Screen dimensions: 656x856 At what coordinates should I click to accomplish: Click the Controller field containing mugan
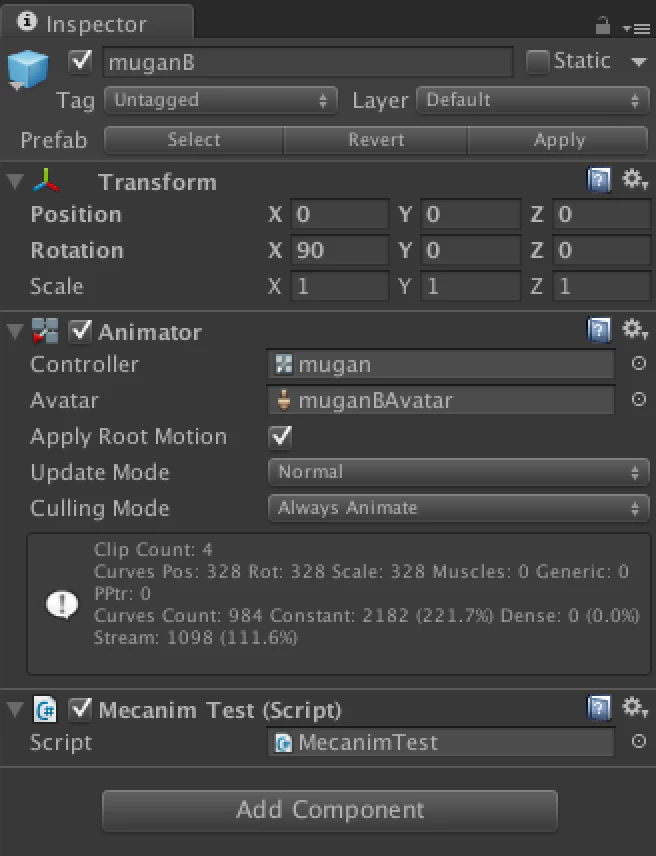click(441, 364)
